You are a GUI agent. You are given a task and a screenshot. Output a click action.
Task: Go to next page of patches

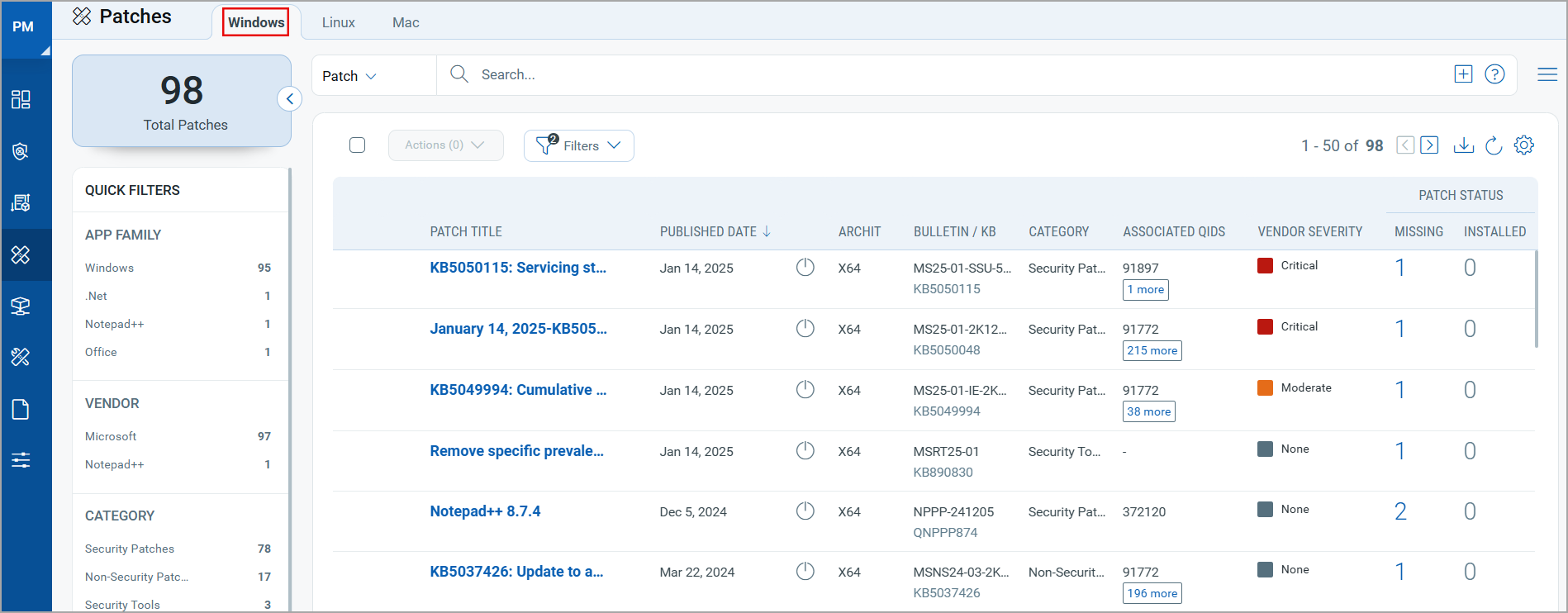pyautogui.click(x=1429, y=145)
